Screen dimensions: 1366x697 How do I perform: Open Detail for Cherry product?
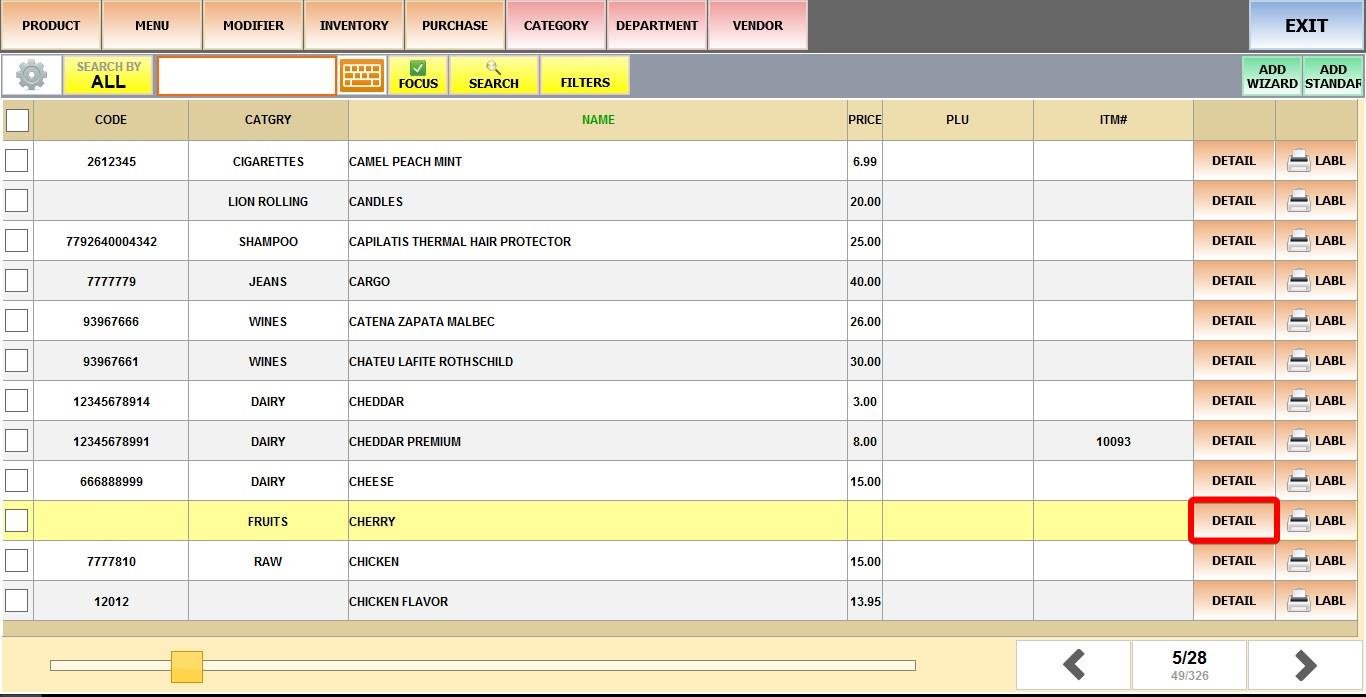coord(1233,521)
